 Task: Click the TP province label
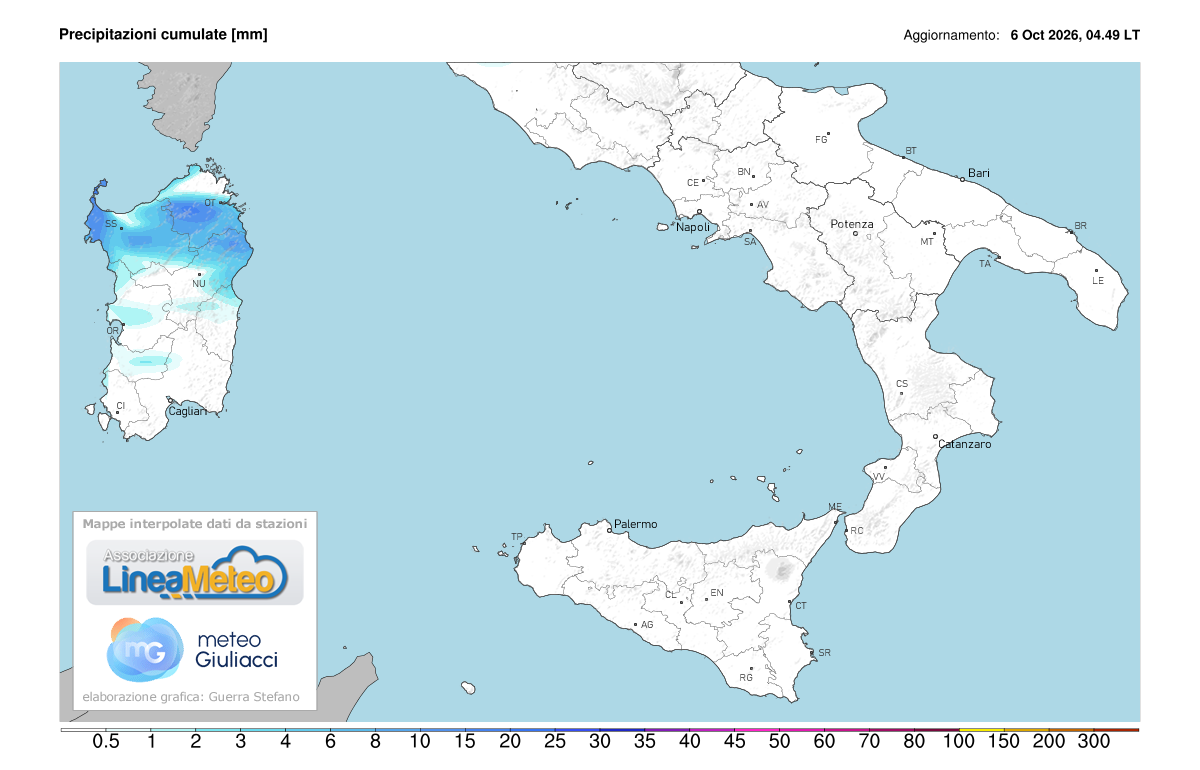[517, 537]
